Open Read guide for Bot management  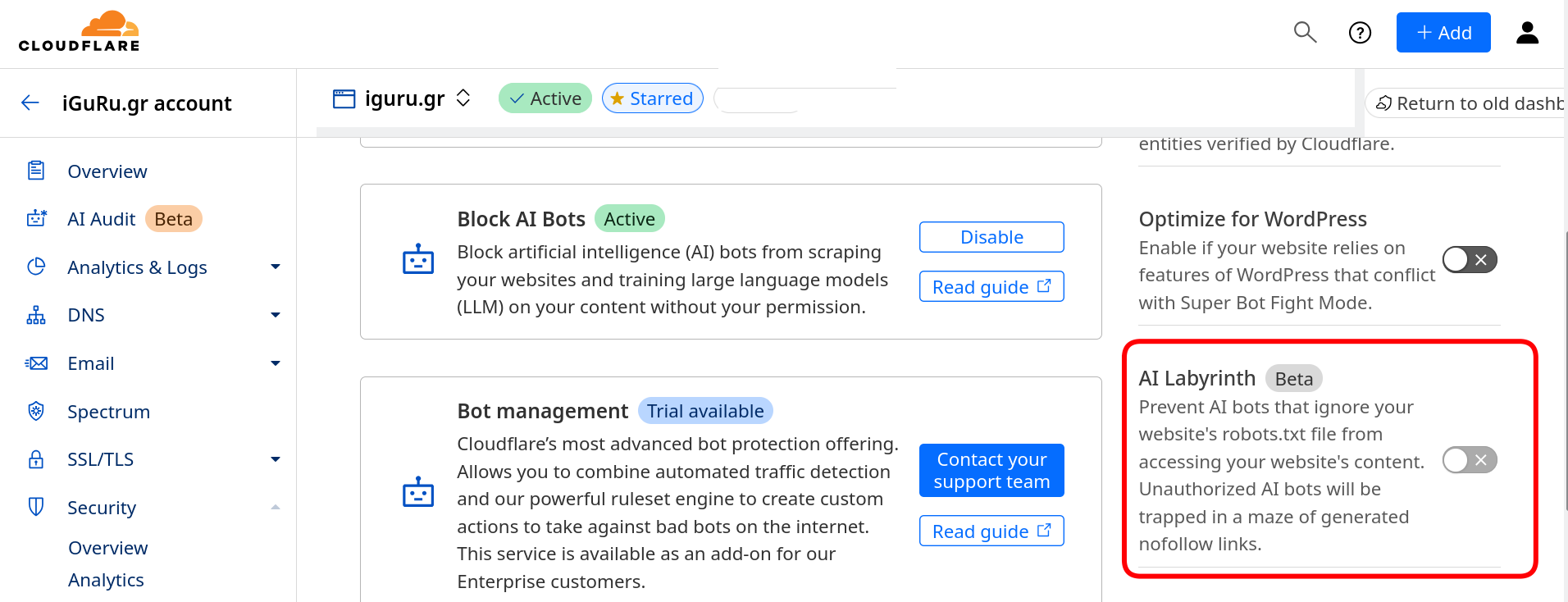click(991, 531)
